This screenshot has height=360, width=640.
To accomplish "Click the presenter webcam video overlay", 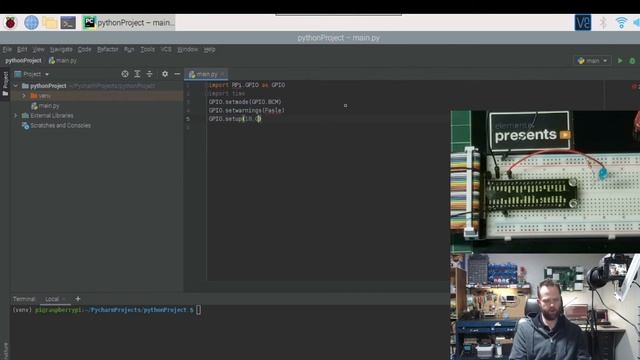I will 545,307.
